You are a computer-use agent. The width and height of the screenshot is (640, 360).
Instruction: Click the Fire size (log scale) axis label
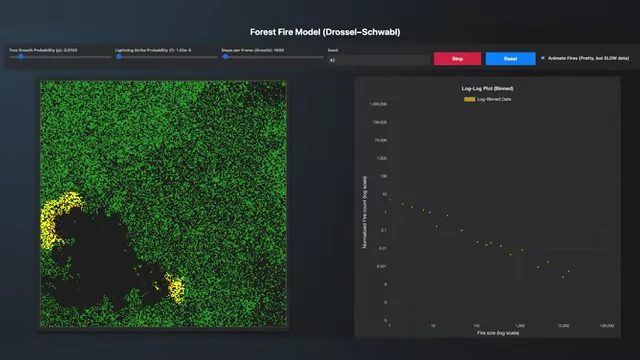(x=498, y=333)
